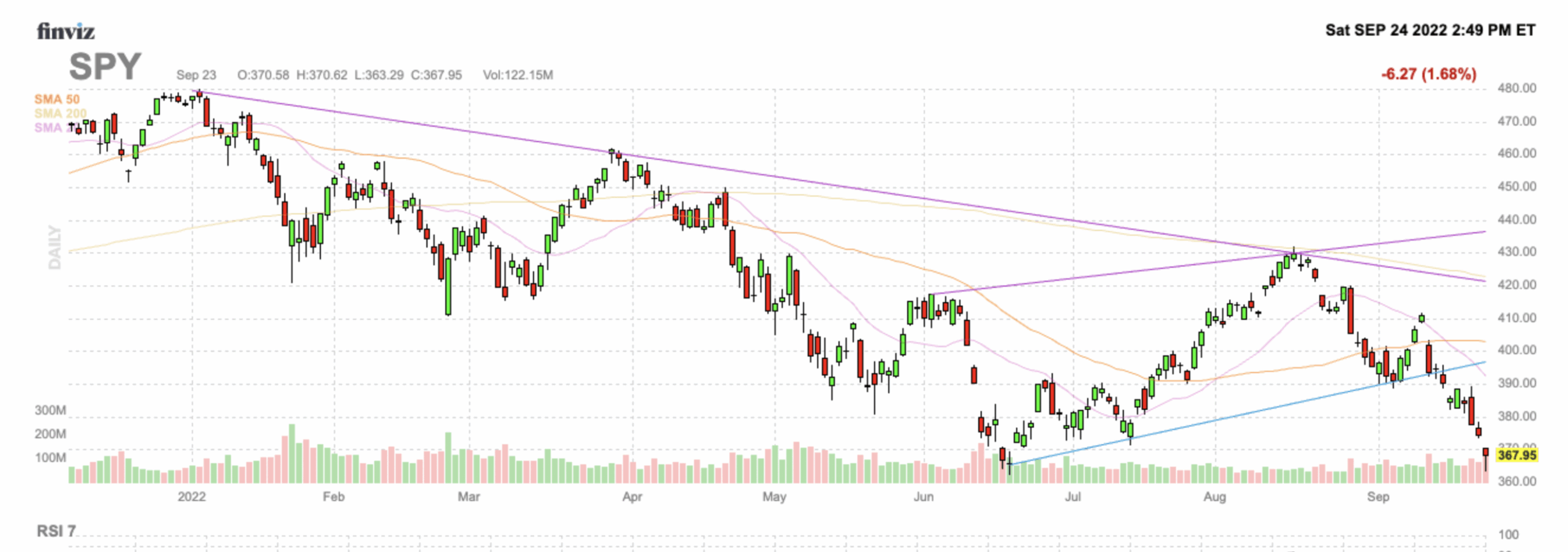Click the Apr month marker on time axis
The height and width of the screenshot is (552, 1568).
pyautogui.click(x=632, y=496)
